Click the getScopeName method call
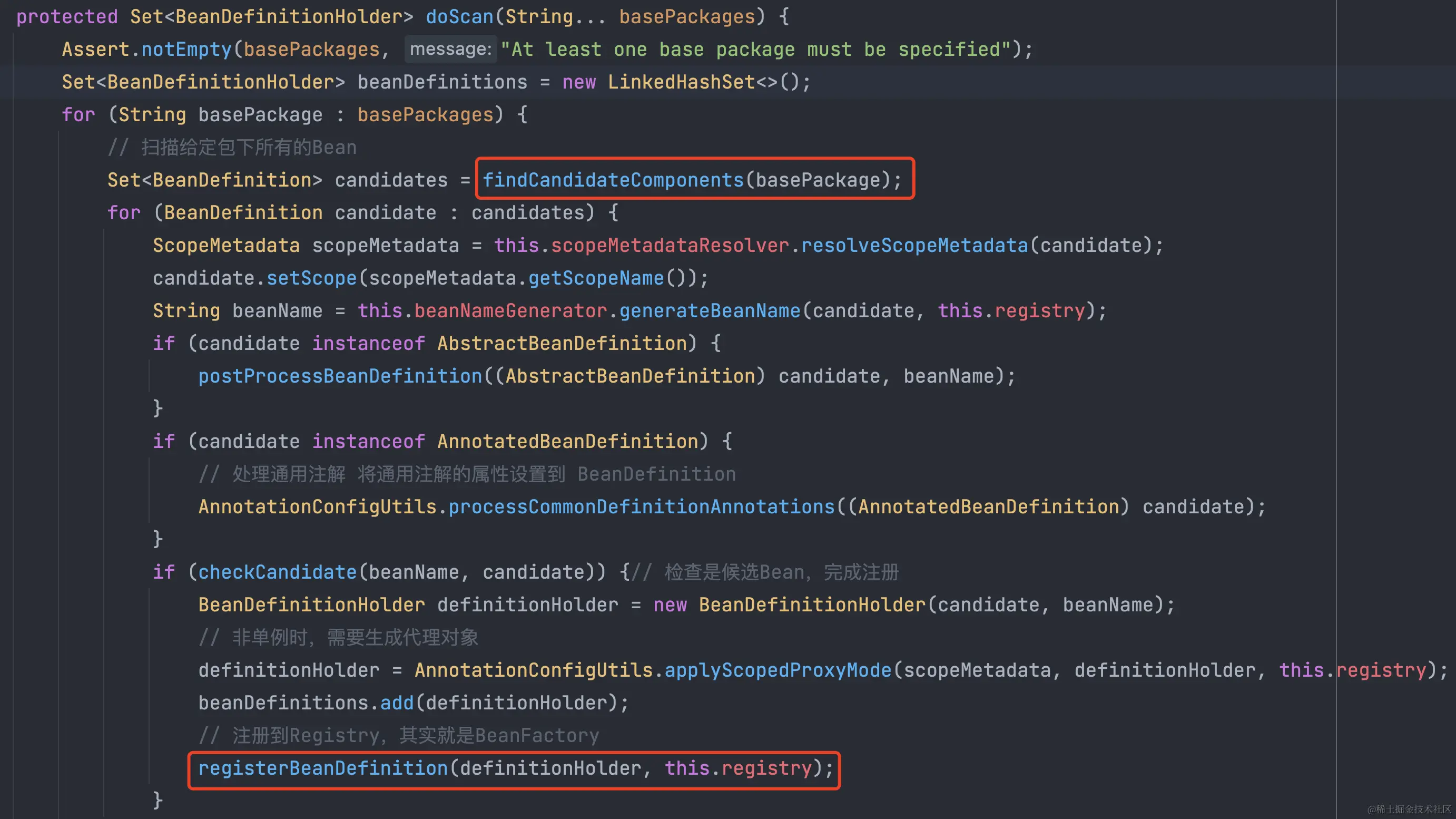 click(596, 278)
